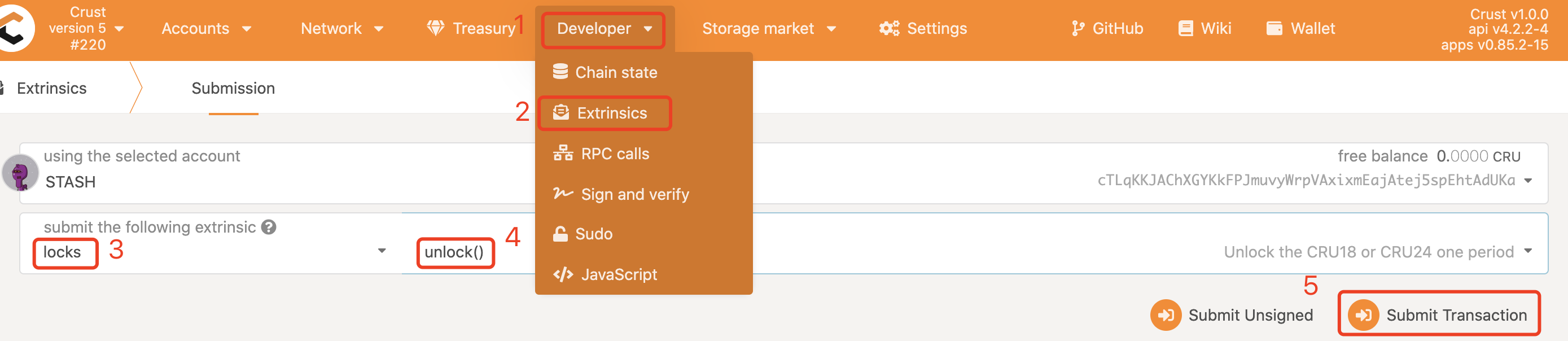Click the RPC calls network icon

click(x=562, y=153)
